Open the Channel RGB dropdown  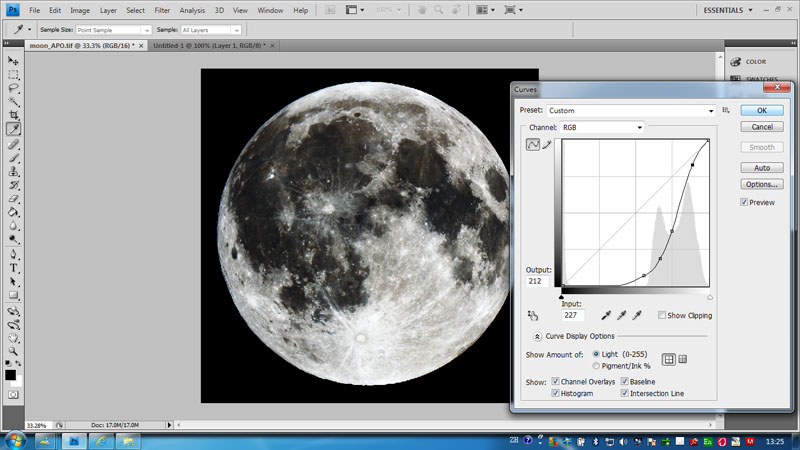tap(601, 128)
